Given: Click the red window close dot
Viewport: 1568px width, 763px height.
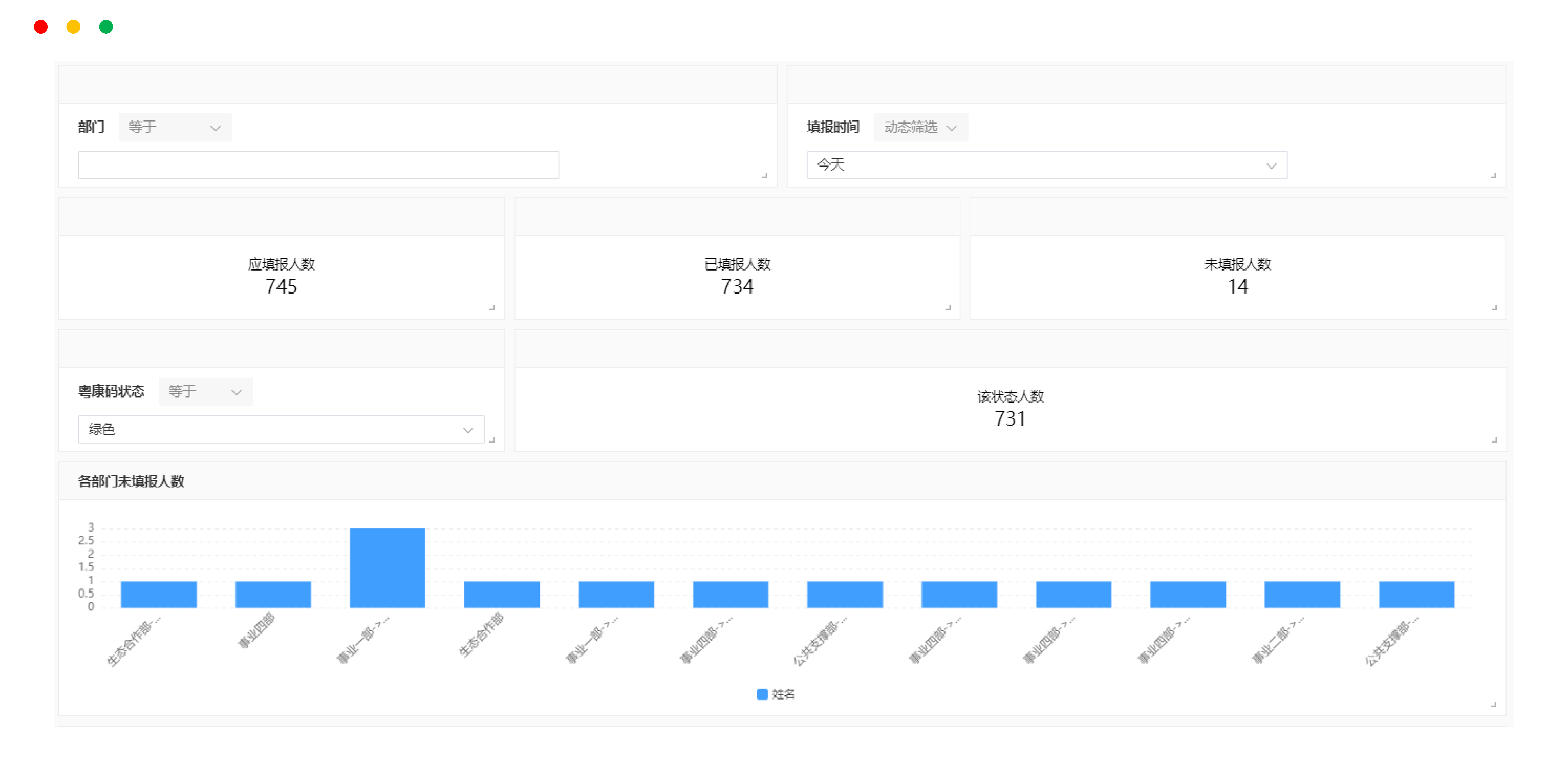Looking at the screenshot, I should (x=41, y=27).
